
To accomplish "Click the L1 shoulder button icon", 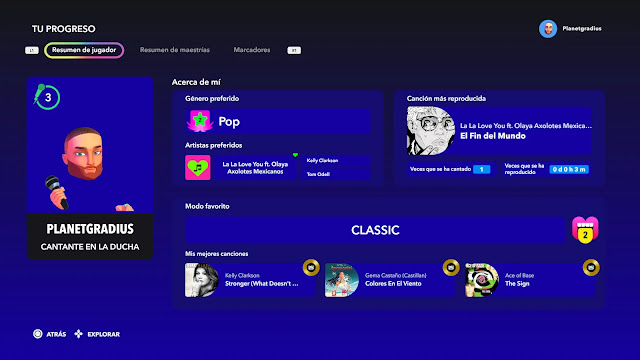I will [32, 50].
